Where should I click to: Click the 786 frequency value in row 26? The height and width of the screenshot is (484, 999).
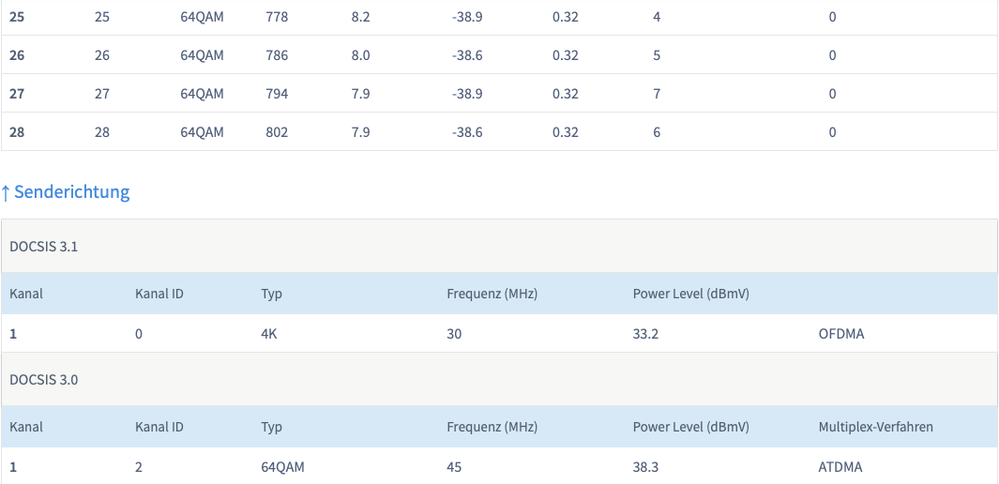(x=277, y=56)
